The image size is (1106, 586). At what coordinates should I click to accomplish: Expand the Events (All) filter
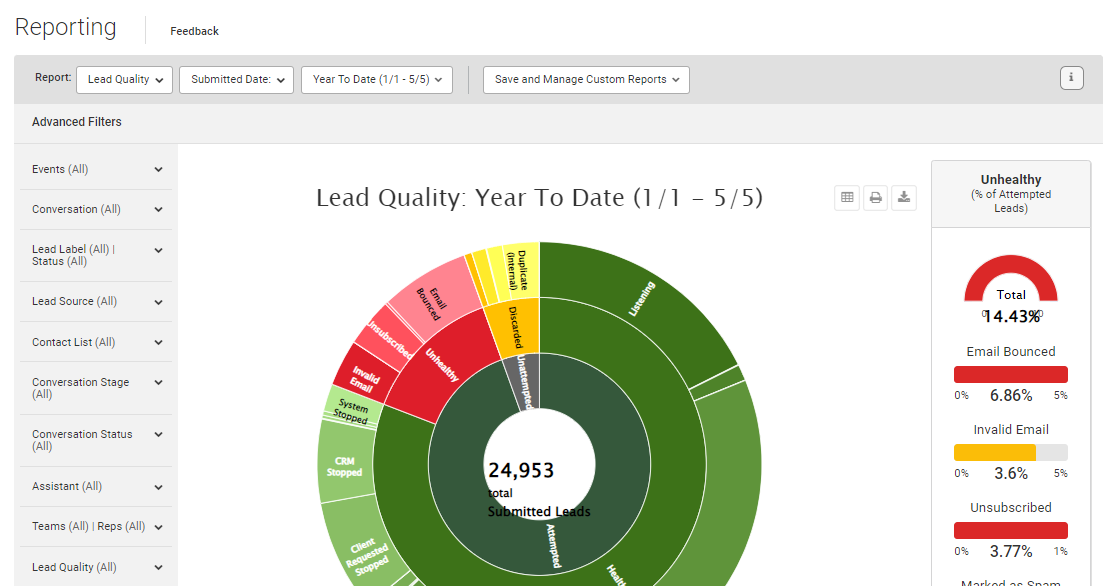point(96,169)
